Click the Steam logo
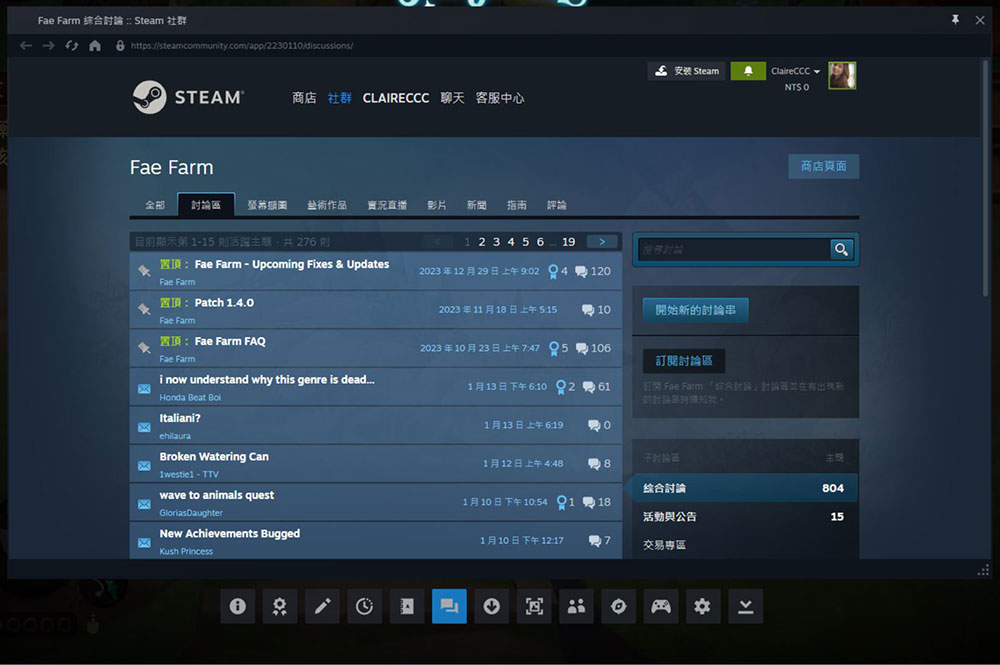The image size is (1000, 665). pyautogui.click(x=188, y=97)
